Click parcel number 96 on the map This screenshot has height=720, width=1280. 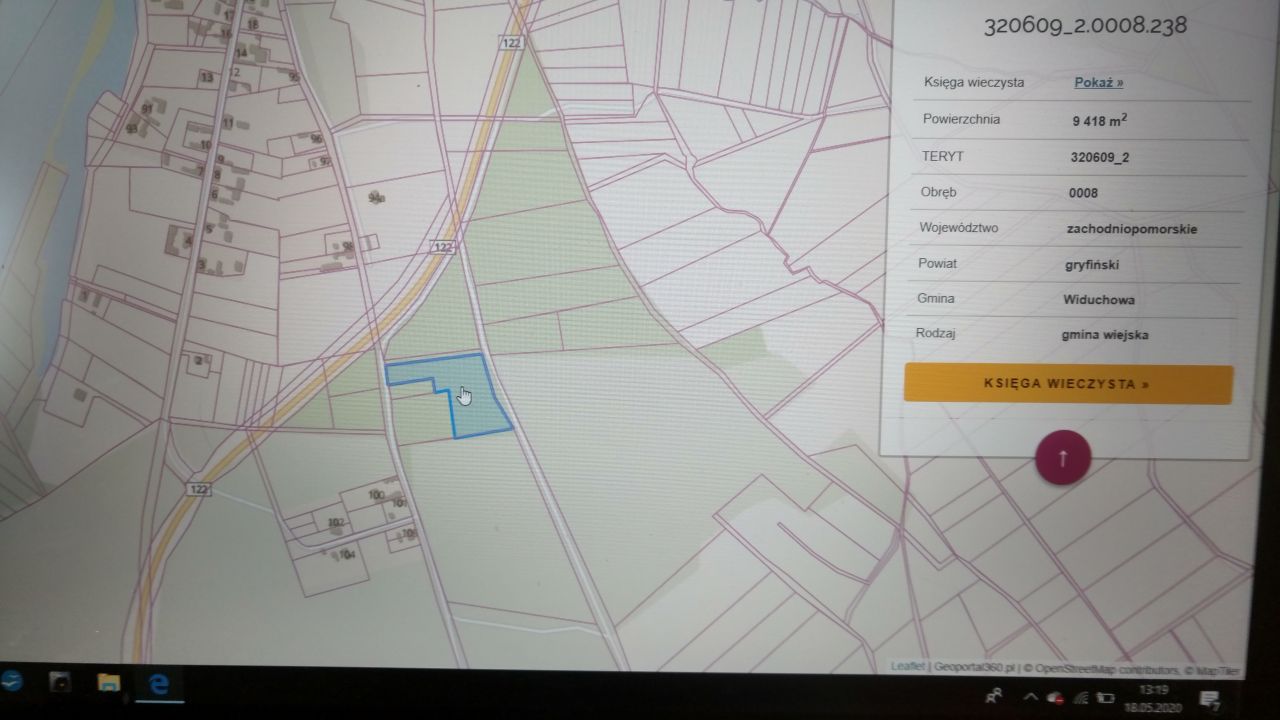(316, 139)
